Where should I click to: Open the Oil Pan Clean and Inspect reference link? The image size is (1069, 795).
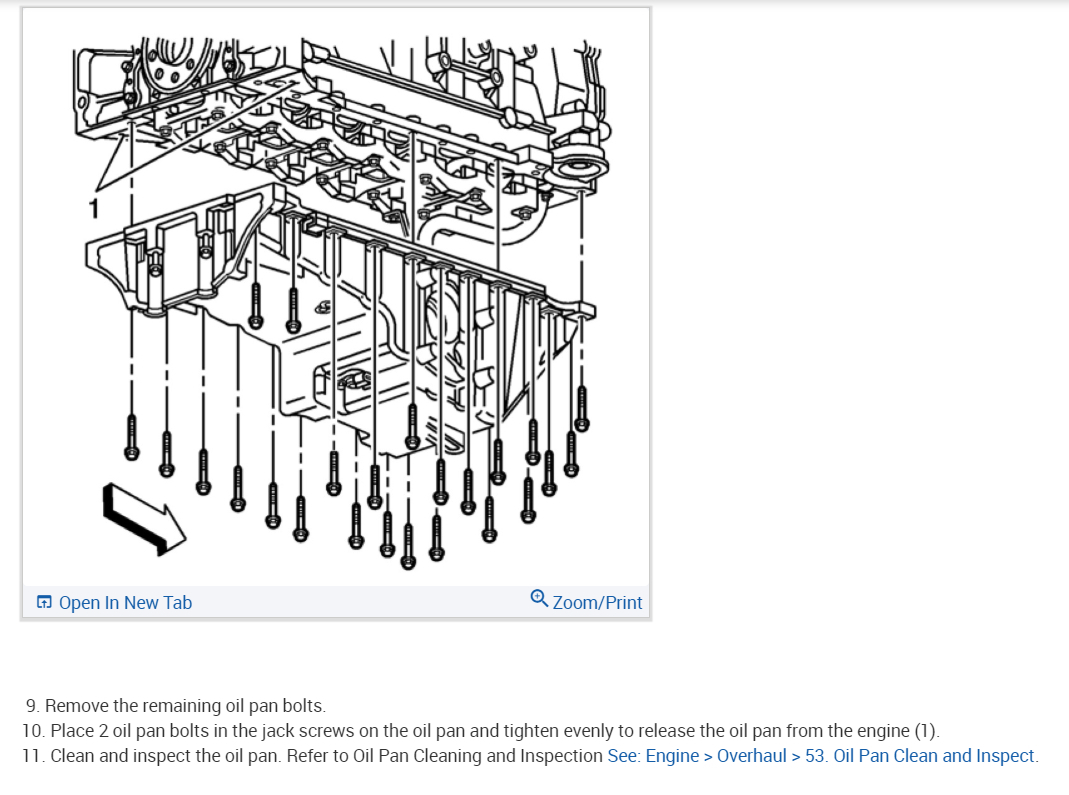[822, 756]
